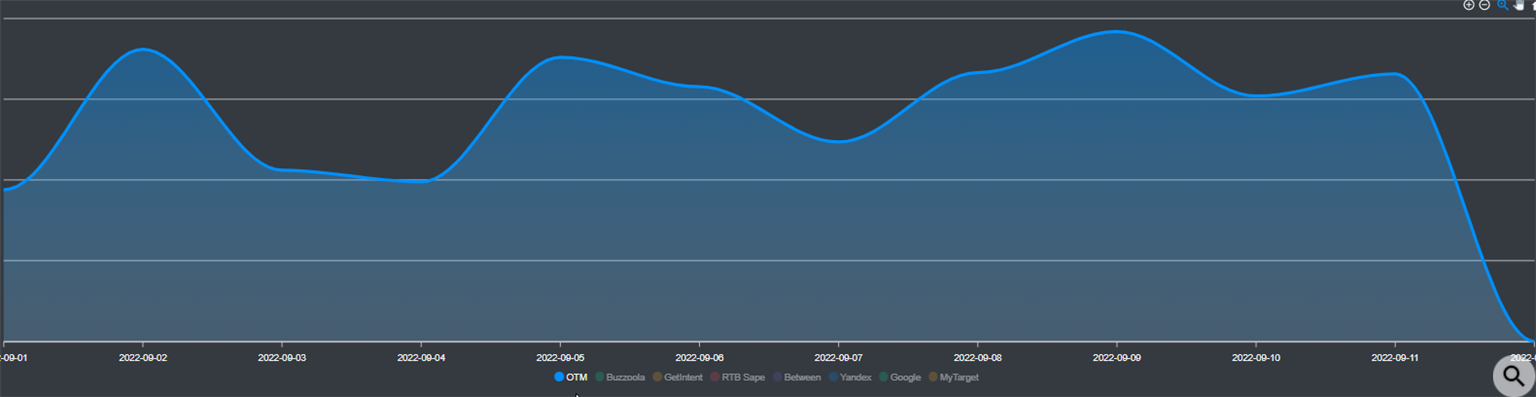Activate the selection zoom magnifier tool
The height and width of the screenshot is (397, 1536).
(x=1502, y=5)
